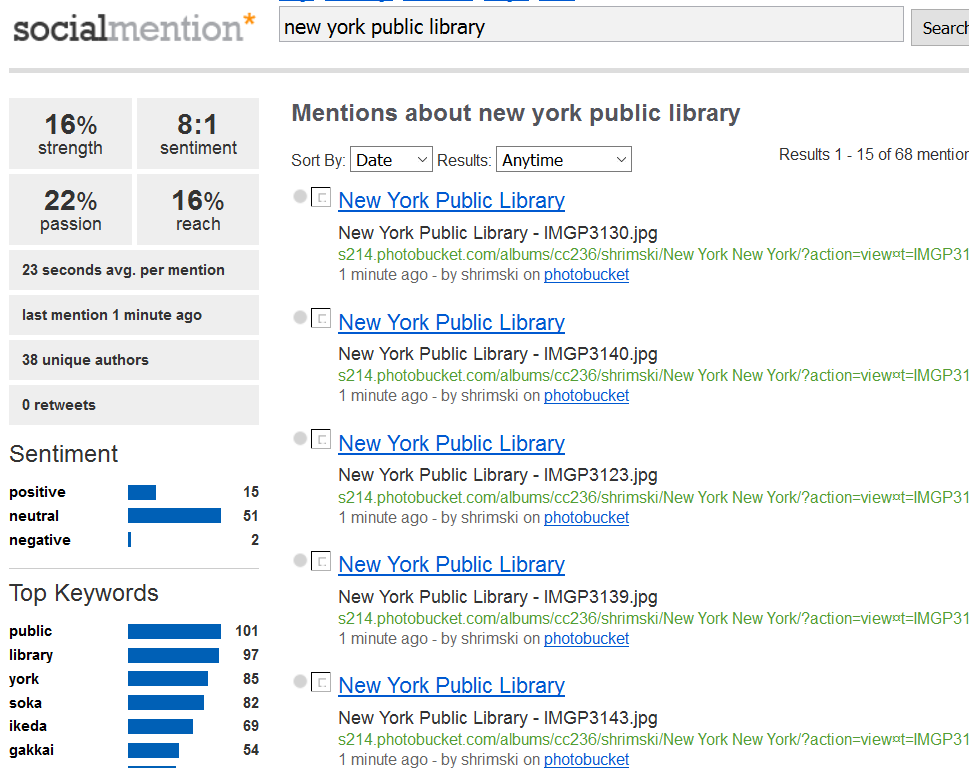
Task: Click the neutral sentiment bar
Action: click(x=174, y=516)
